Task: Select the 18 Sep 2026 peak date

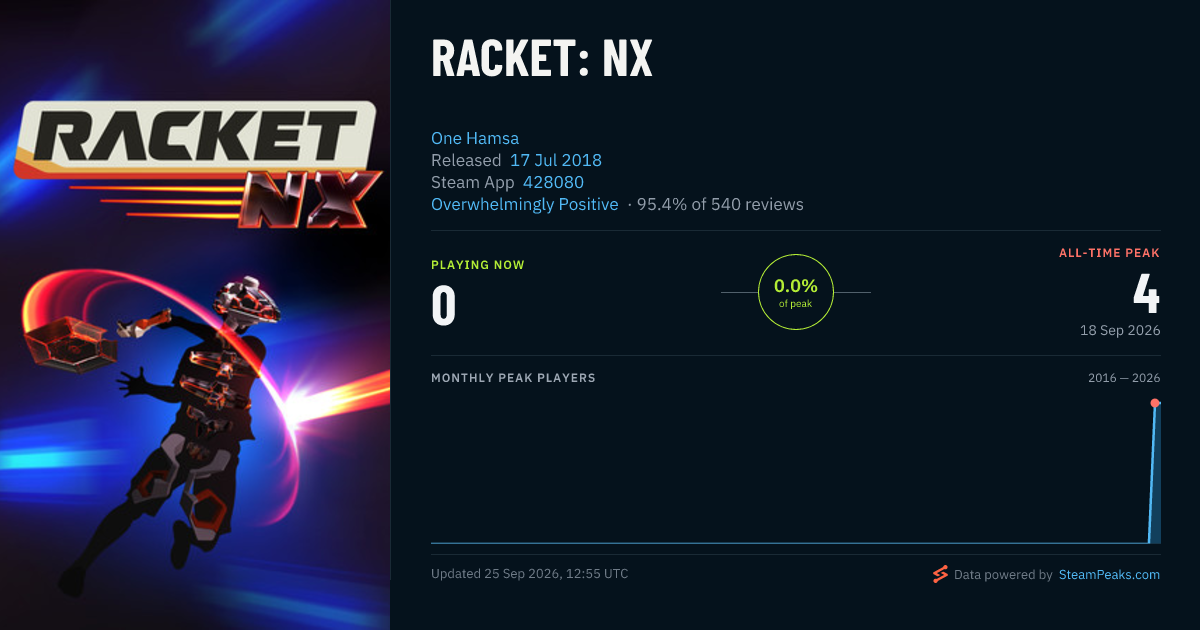Action: pos(1120,330)
